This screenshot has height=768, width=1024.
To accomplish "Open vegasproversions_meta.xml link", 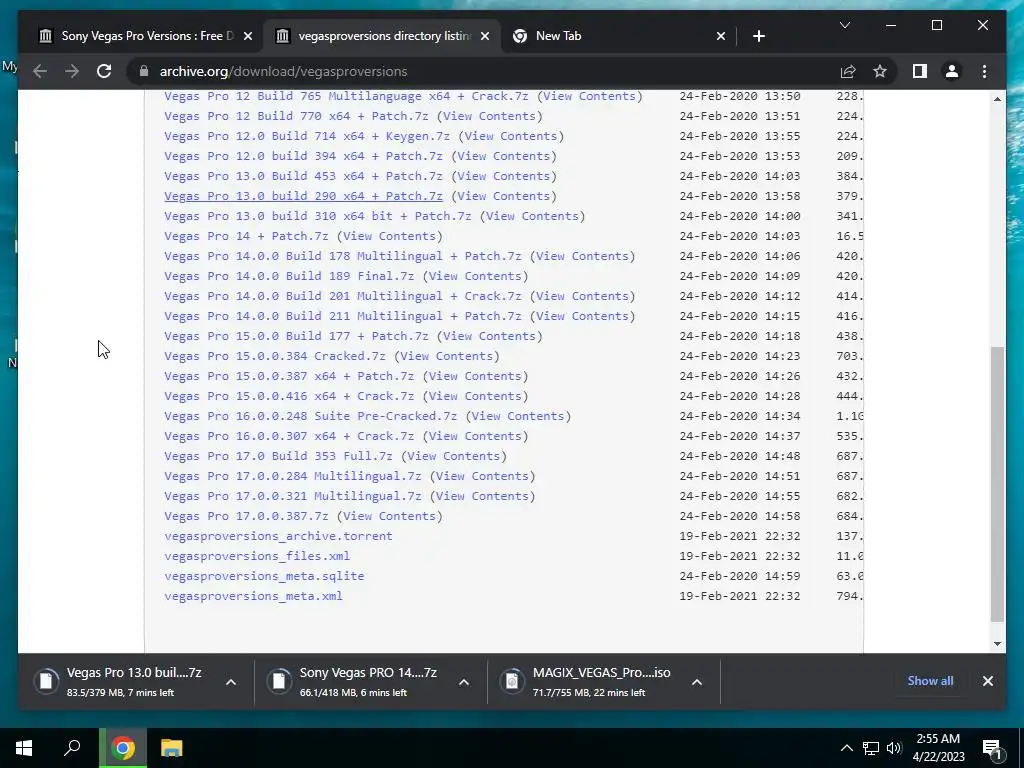I will (x=253, y=596).
